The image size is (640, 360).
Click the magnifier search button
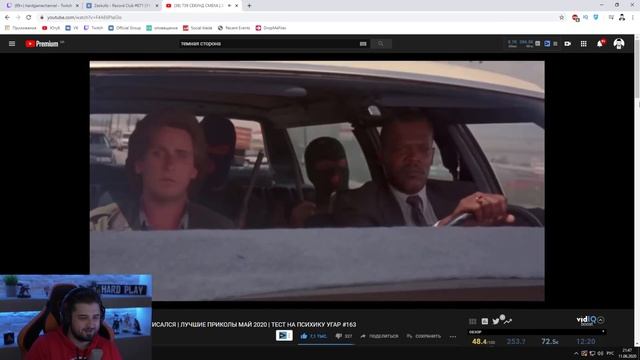tap(381, 44)
